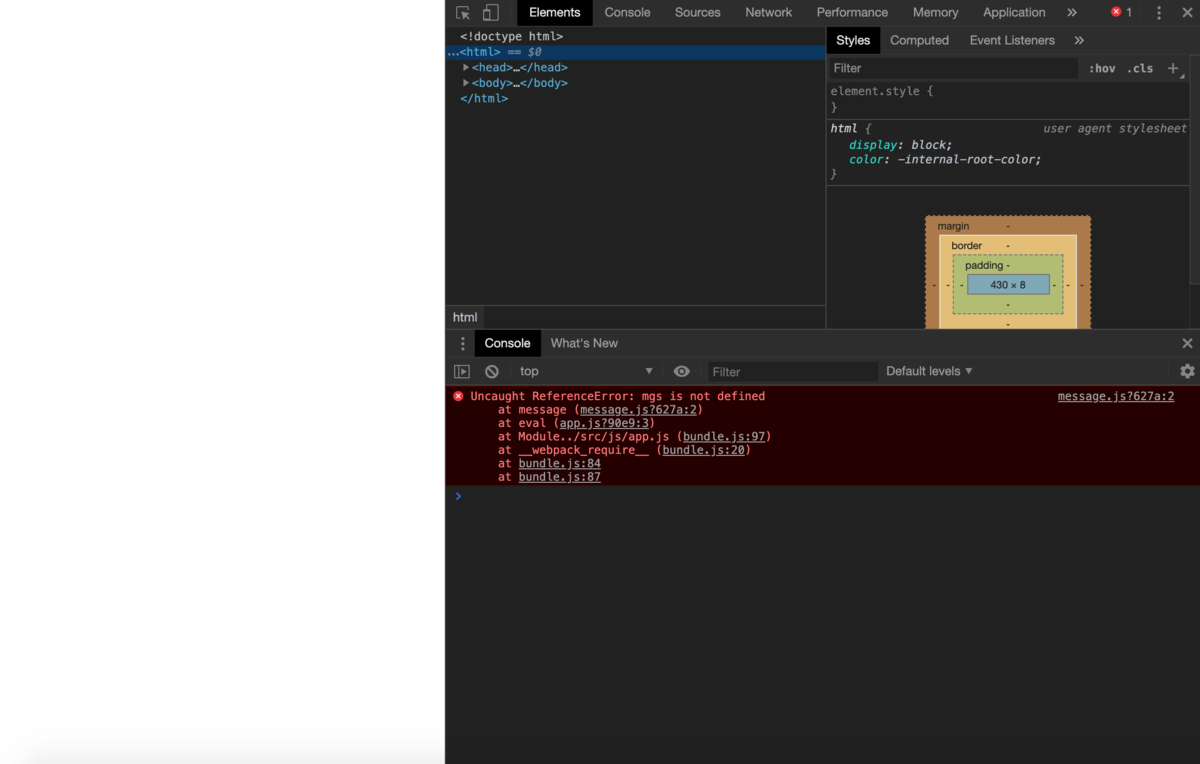Show the console sidebar

(462, 371)
